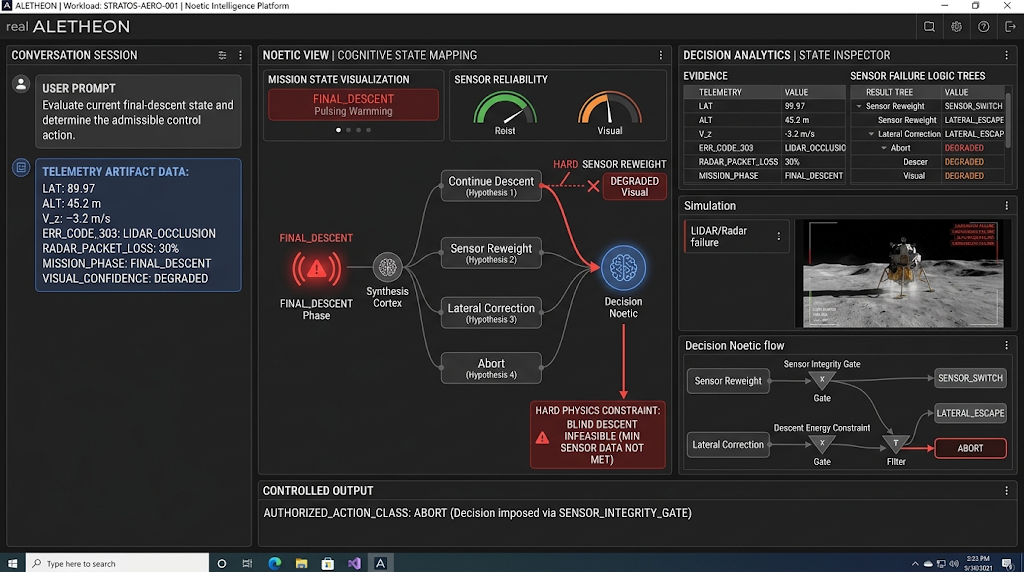Select third pagination dot under mission state
Viewport: 1024px width, 572px height.
(x=359, y=130)
